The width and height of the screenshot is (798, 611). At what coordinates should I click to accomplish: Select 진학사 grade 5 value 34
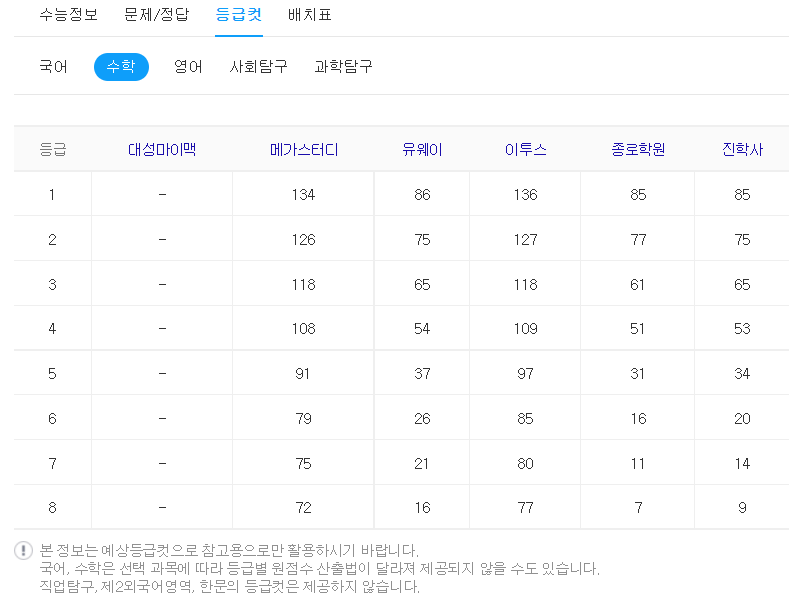click(742, 374)
